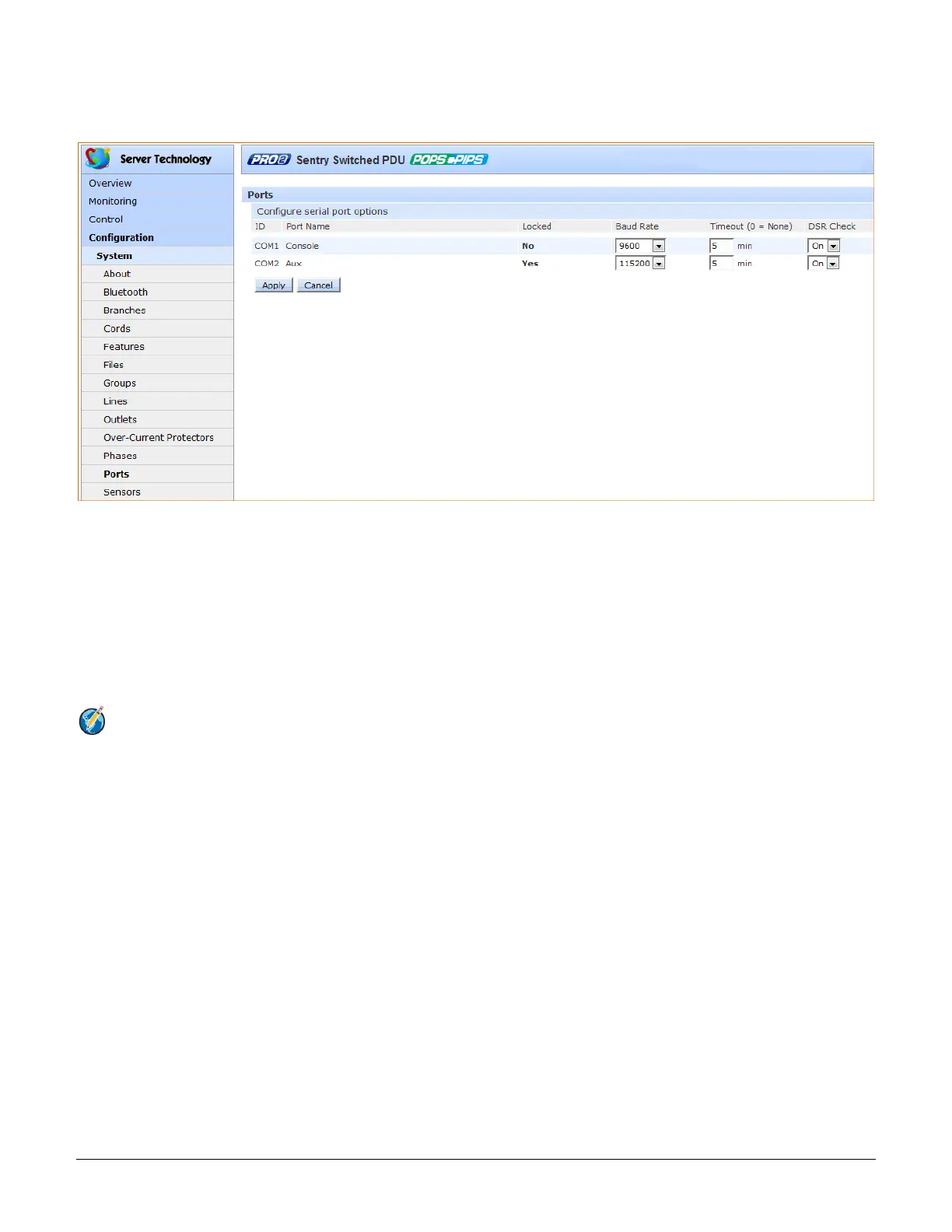Click the DSR Check column header
The height and width of the screenshot is (1232, 952).
tap(831, 226)
